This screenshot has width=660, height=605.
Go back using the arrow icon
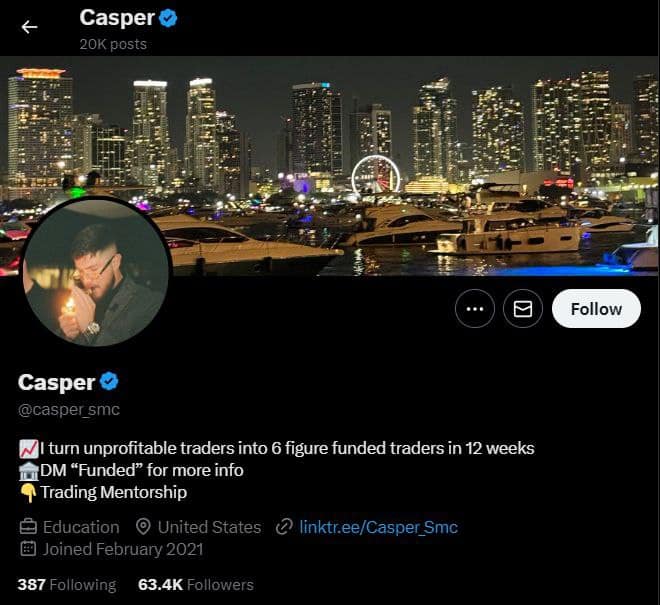point(29,27)
